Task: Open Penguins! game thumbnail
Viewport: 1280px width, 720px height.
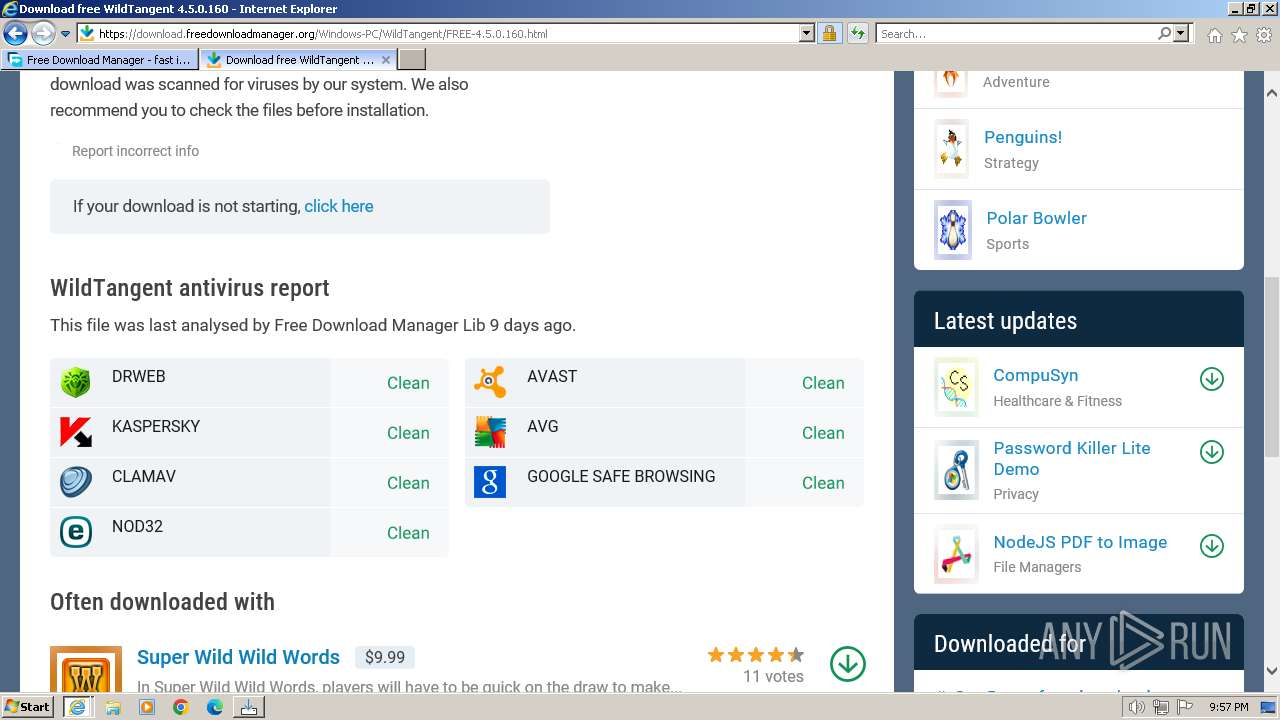Action: click(x=952, y=149)
